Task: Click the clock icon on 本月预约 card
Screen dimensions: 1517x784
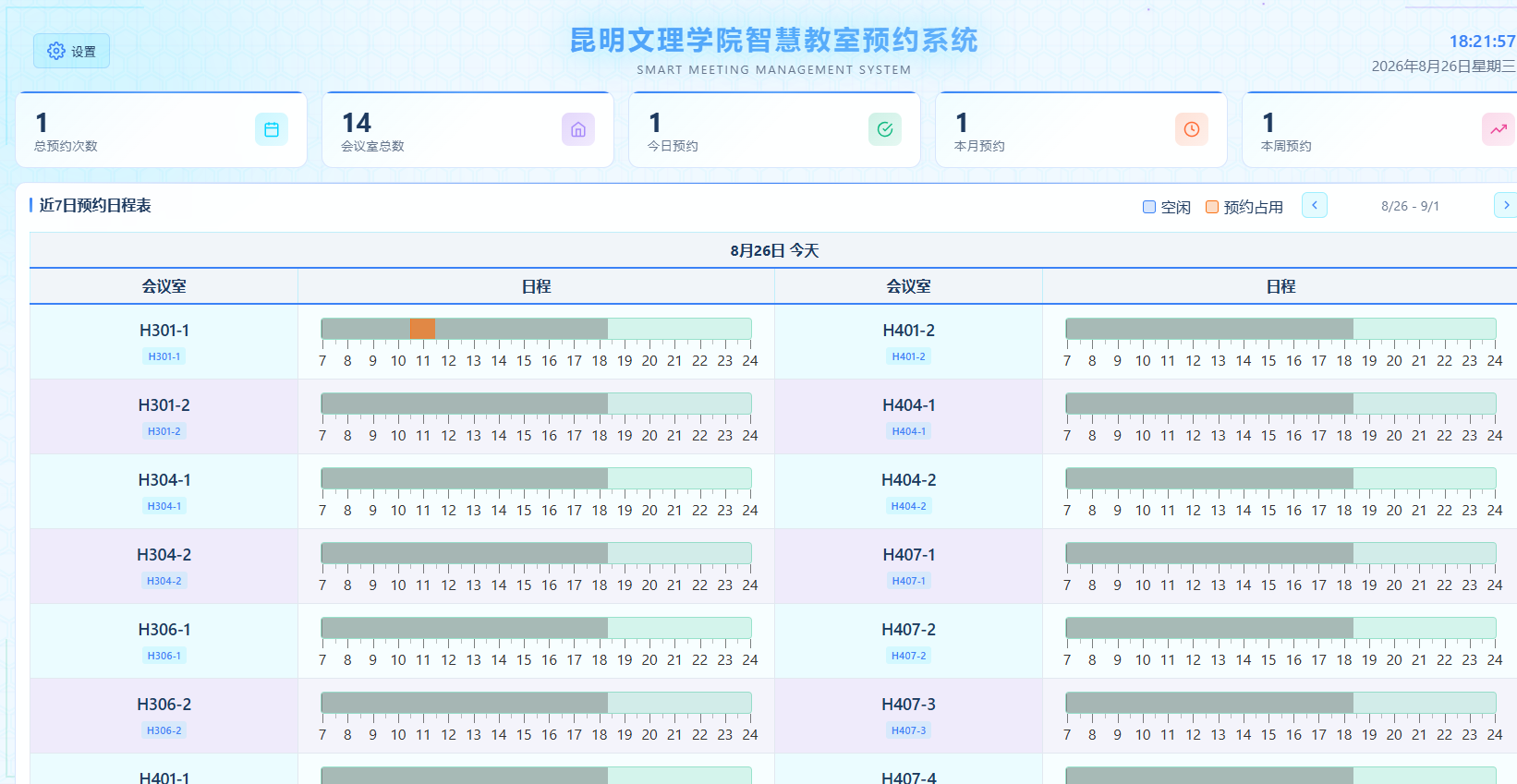Action: [x=1192, y=129]
